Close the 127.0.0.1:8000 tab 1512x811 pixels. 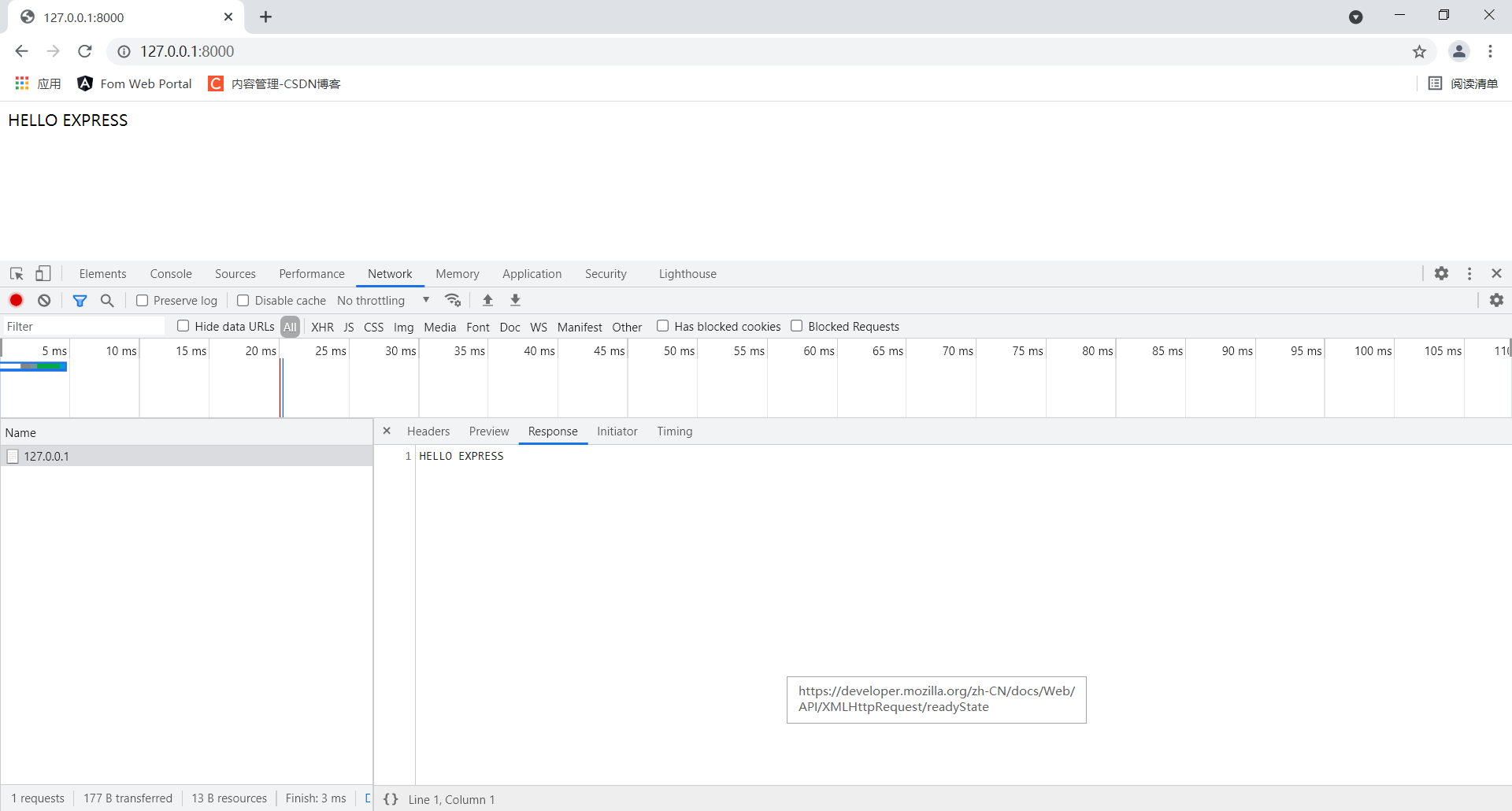(x=228, y=17)
